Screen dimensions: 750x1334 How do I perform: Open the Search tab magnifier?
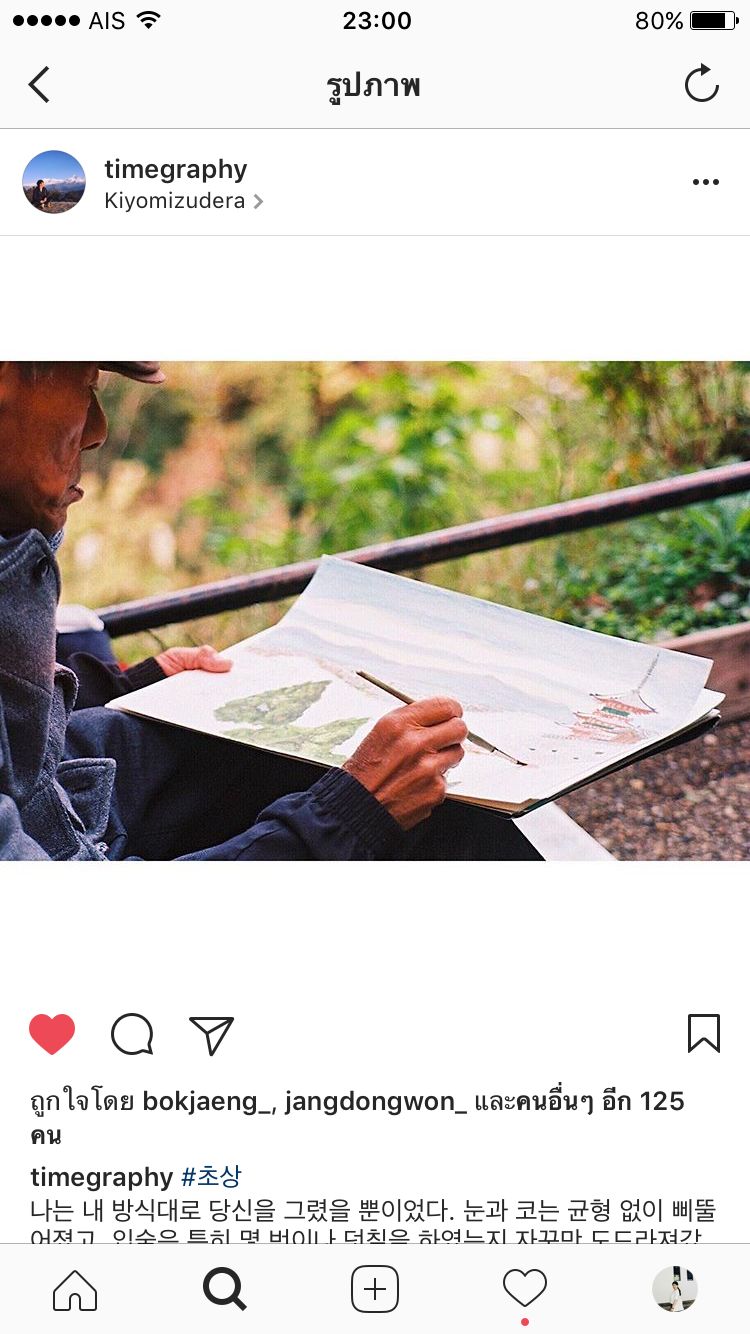tap(225, 1290)
